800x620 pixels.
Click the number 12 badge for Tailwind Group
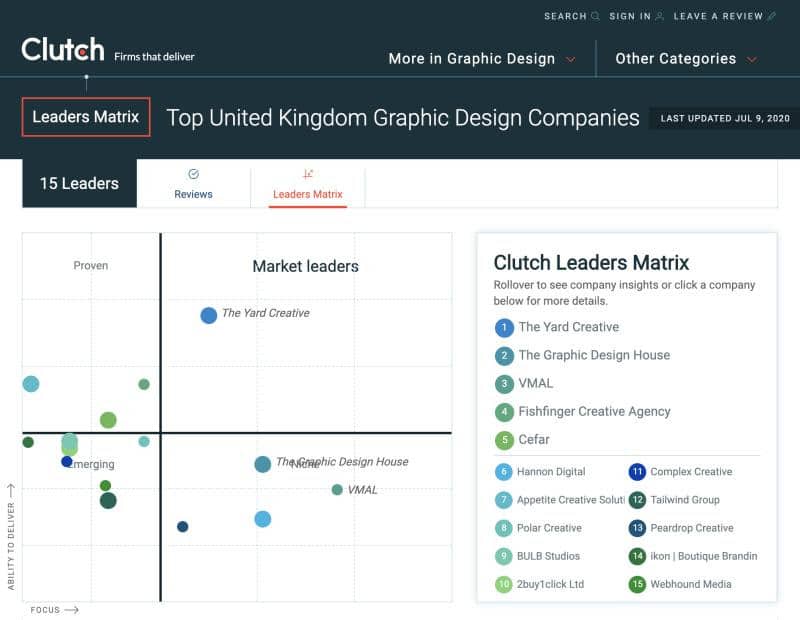[637, 500]
